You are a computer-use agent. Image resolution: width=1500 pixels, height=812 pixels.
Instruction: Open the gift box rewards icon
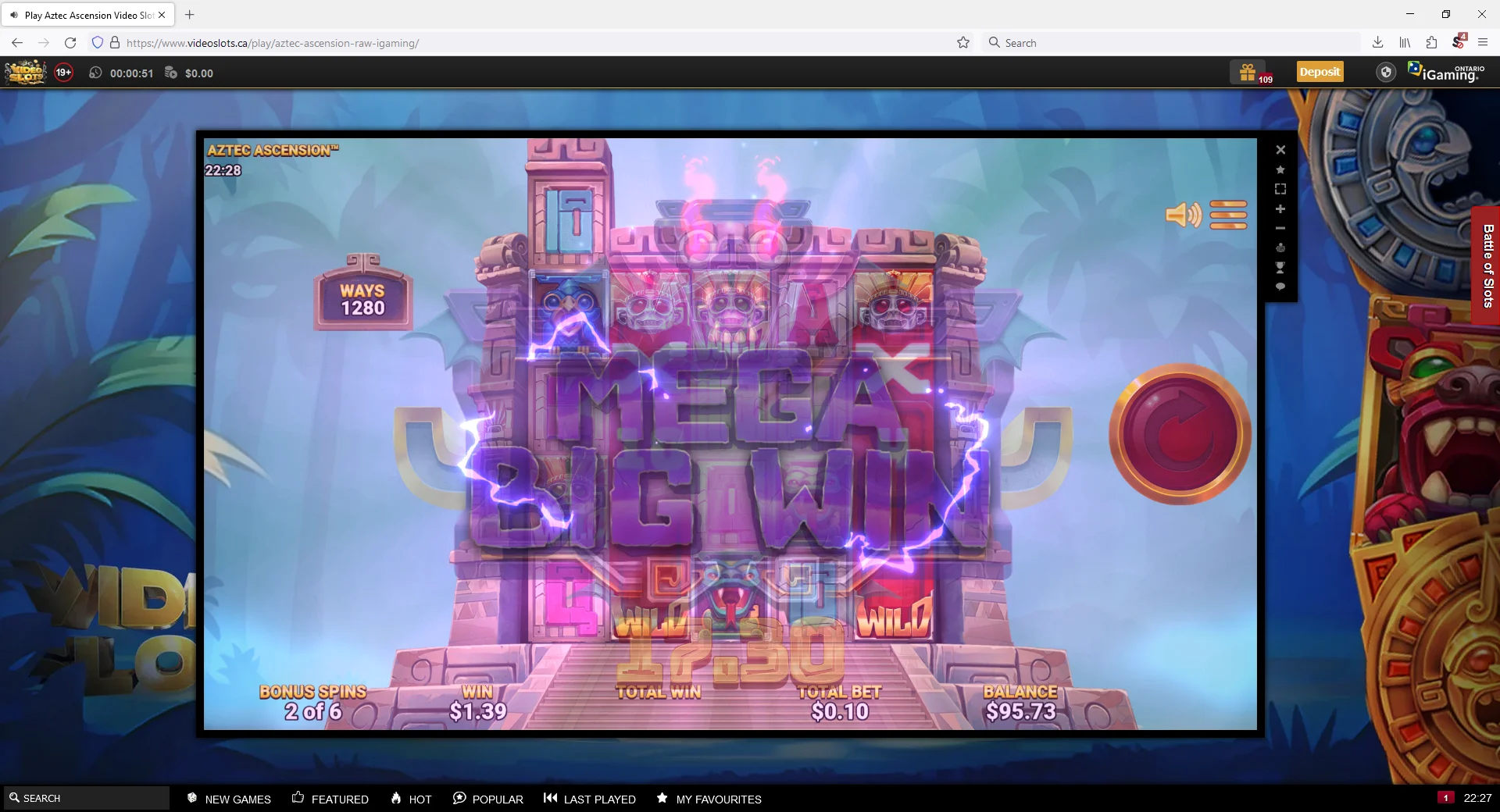pos(1248,73)
